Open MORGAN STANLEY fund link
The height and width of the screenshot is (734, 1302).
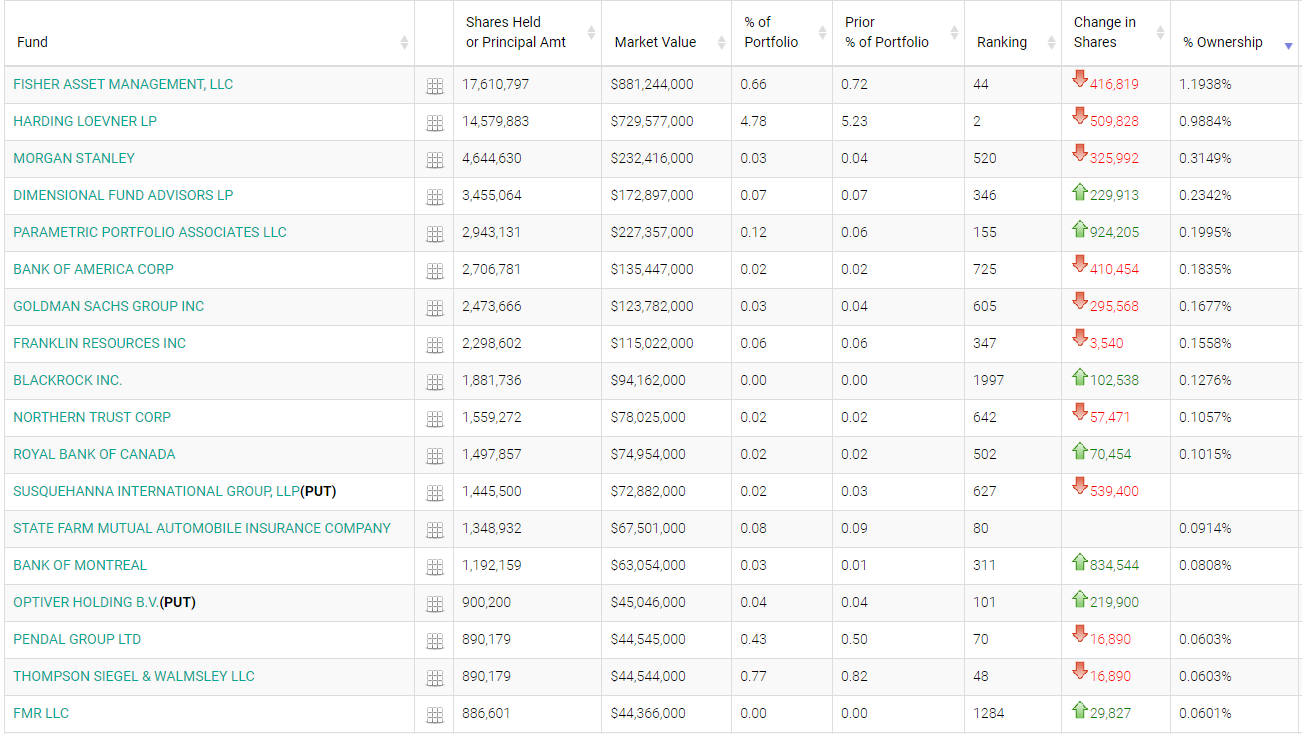click(74, 158)
